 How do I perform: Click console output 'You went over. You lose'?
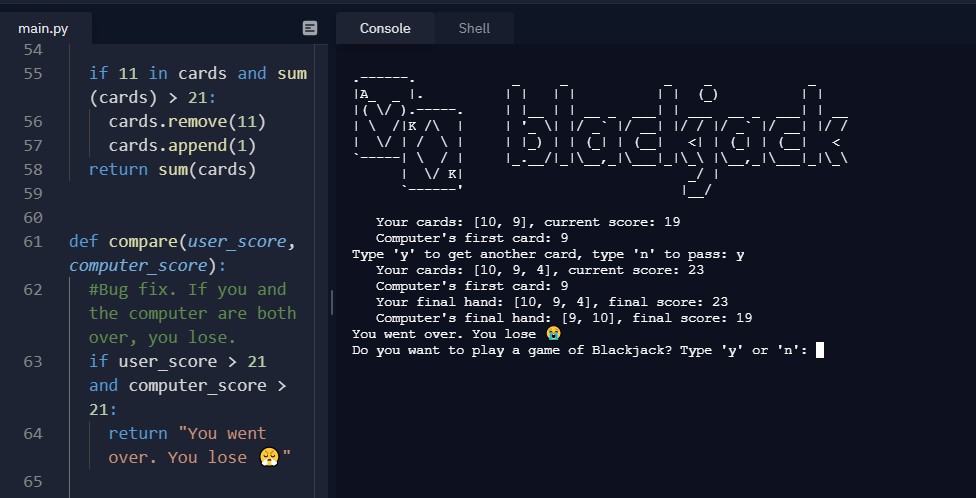pyautogui.click(x=456, y=334)
